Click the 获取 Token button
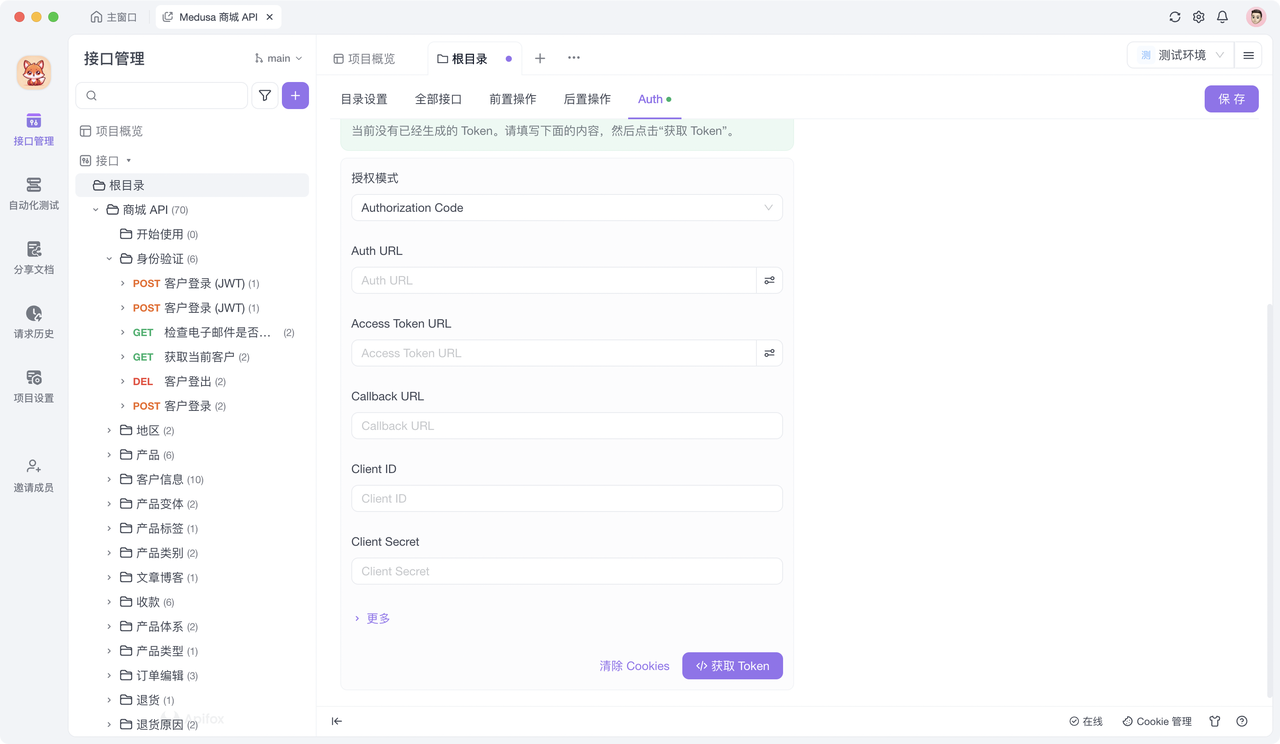Screen dimensions: 1280x744 (733, 666)
